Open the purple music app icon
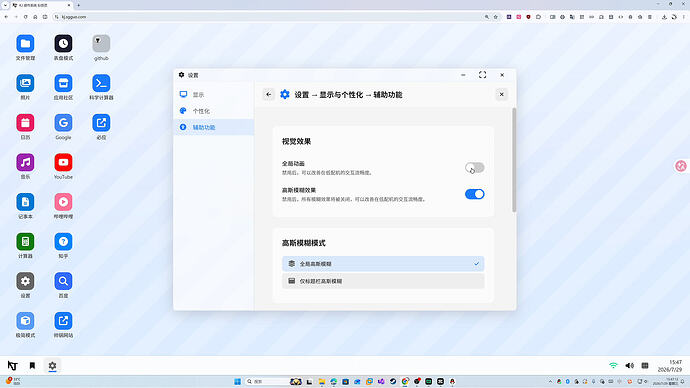 point(25,163)
